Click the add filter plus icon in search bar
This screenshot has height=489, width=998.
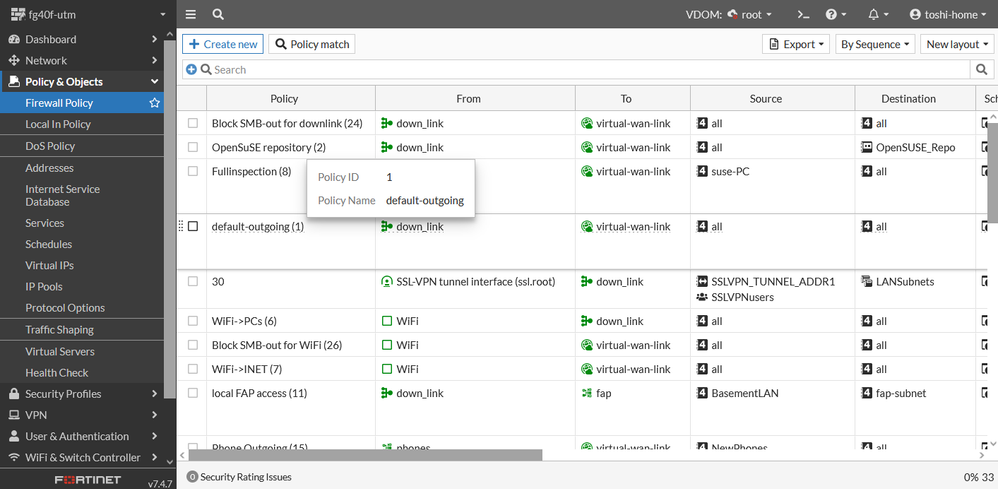[x=191, y=70]
